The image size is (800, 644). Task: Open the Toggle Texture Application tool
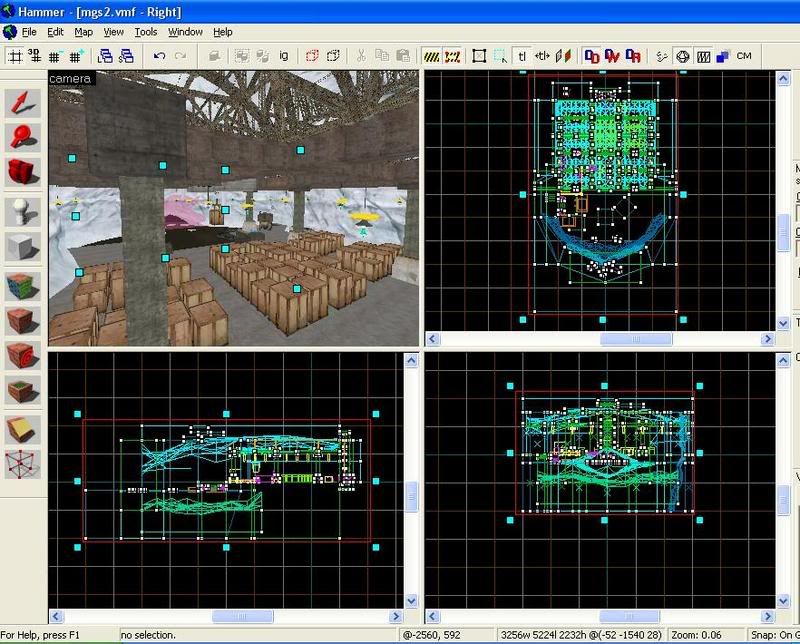pos(23,287)
